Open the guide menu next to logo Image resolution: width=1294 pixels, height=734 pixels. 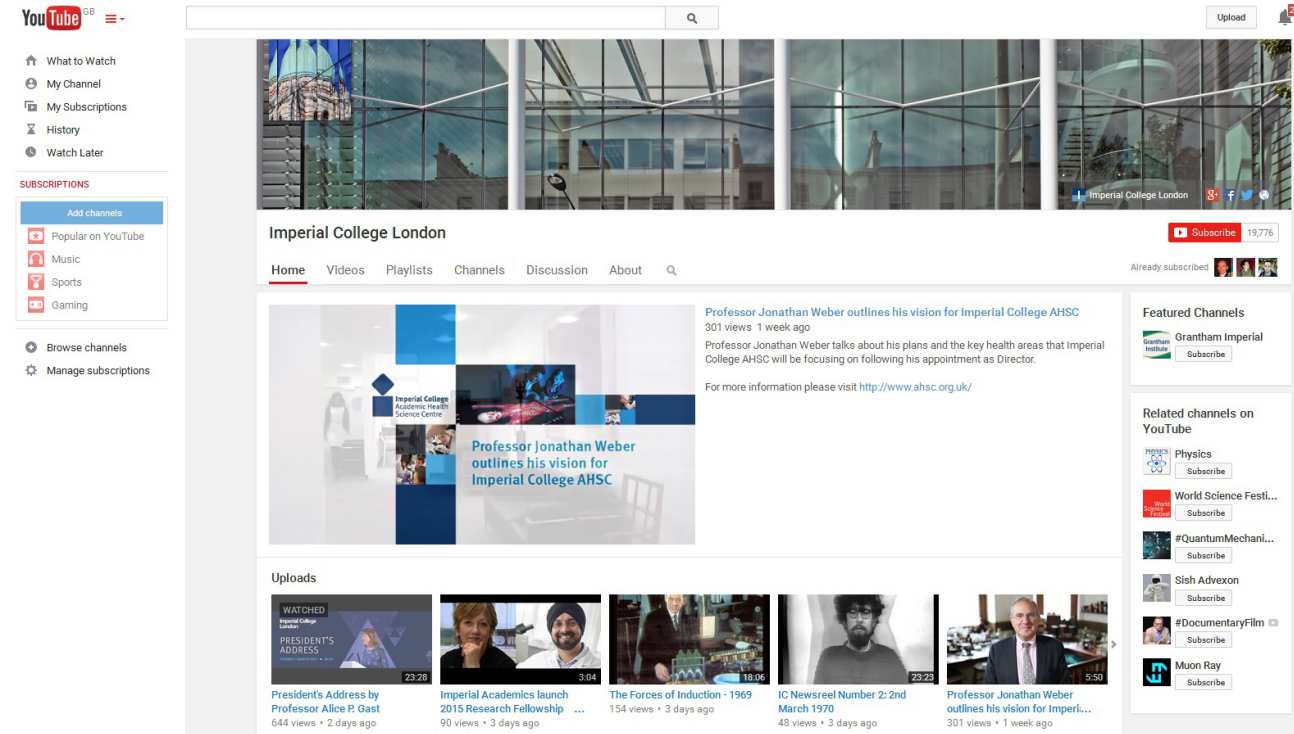click(x=115, y=19)
